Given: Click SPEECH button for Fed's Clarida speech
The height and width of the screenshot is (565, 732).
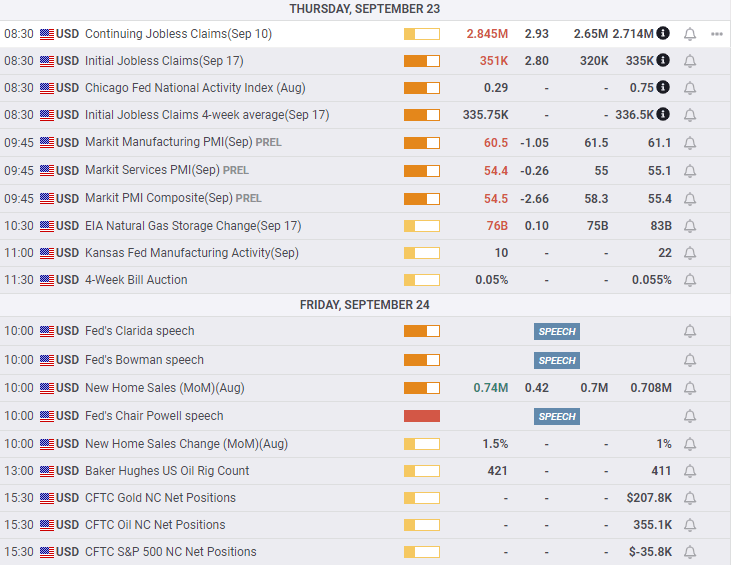Looking at the screenshot, I should click(557, 331).
